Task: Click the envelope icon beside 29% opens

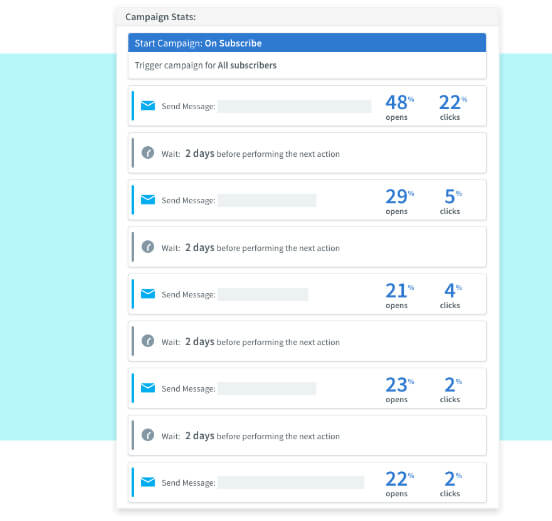Action: [148, 200]
